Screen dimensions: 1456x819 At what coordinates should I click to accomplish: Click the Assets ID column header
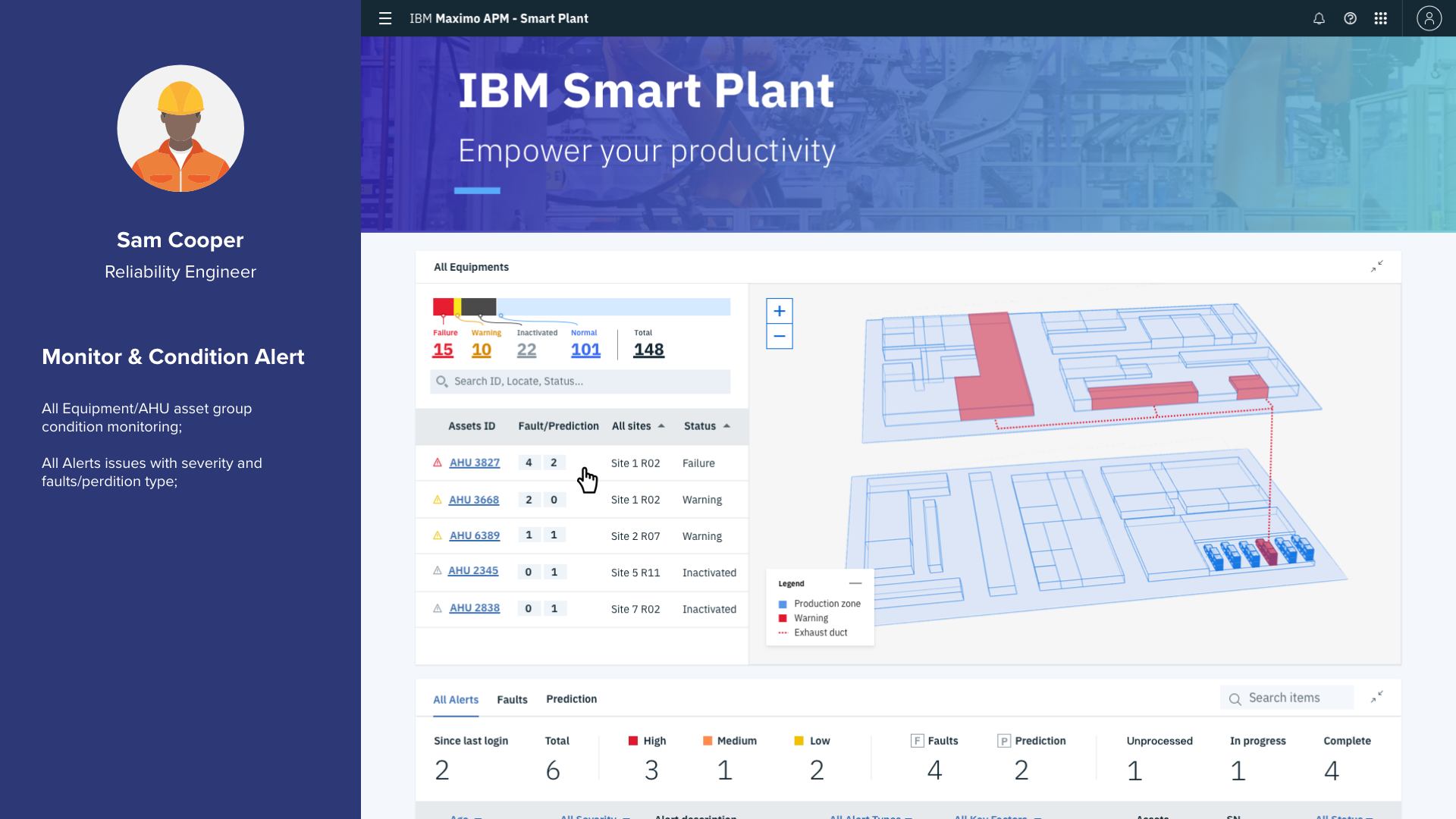(472, 426)
